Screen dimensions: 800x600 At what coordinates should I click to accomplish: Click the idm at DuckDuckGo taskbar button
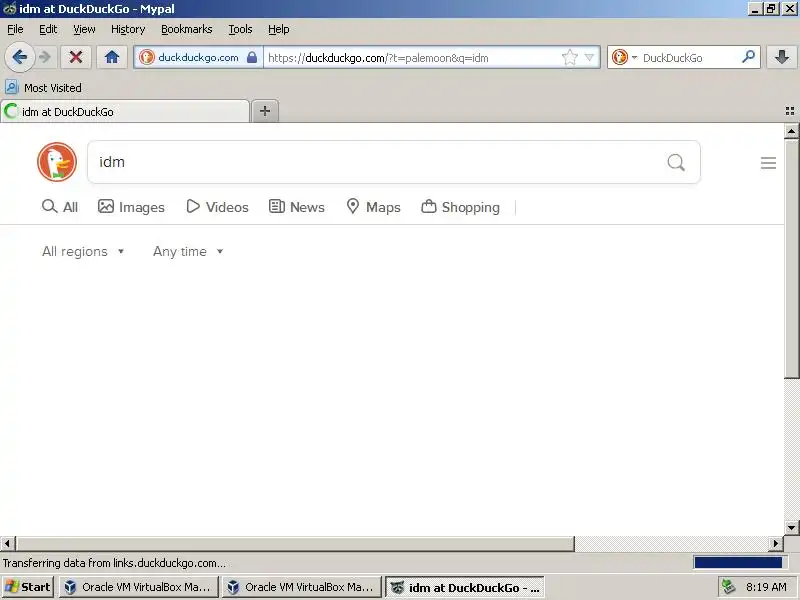click(464, 587)
